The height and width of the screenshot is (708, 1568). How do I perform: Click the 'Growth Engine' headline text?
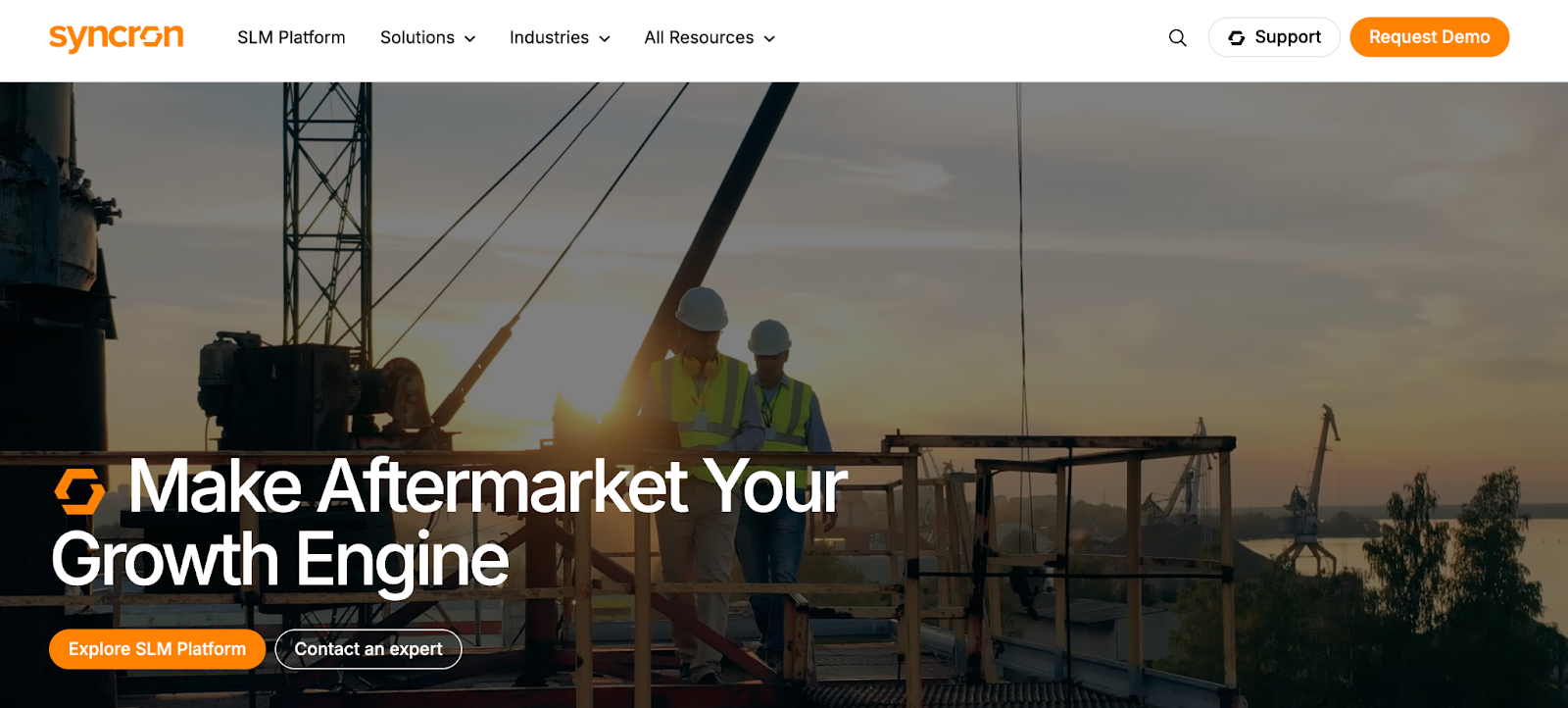[280, 560]
